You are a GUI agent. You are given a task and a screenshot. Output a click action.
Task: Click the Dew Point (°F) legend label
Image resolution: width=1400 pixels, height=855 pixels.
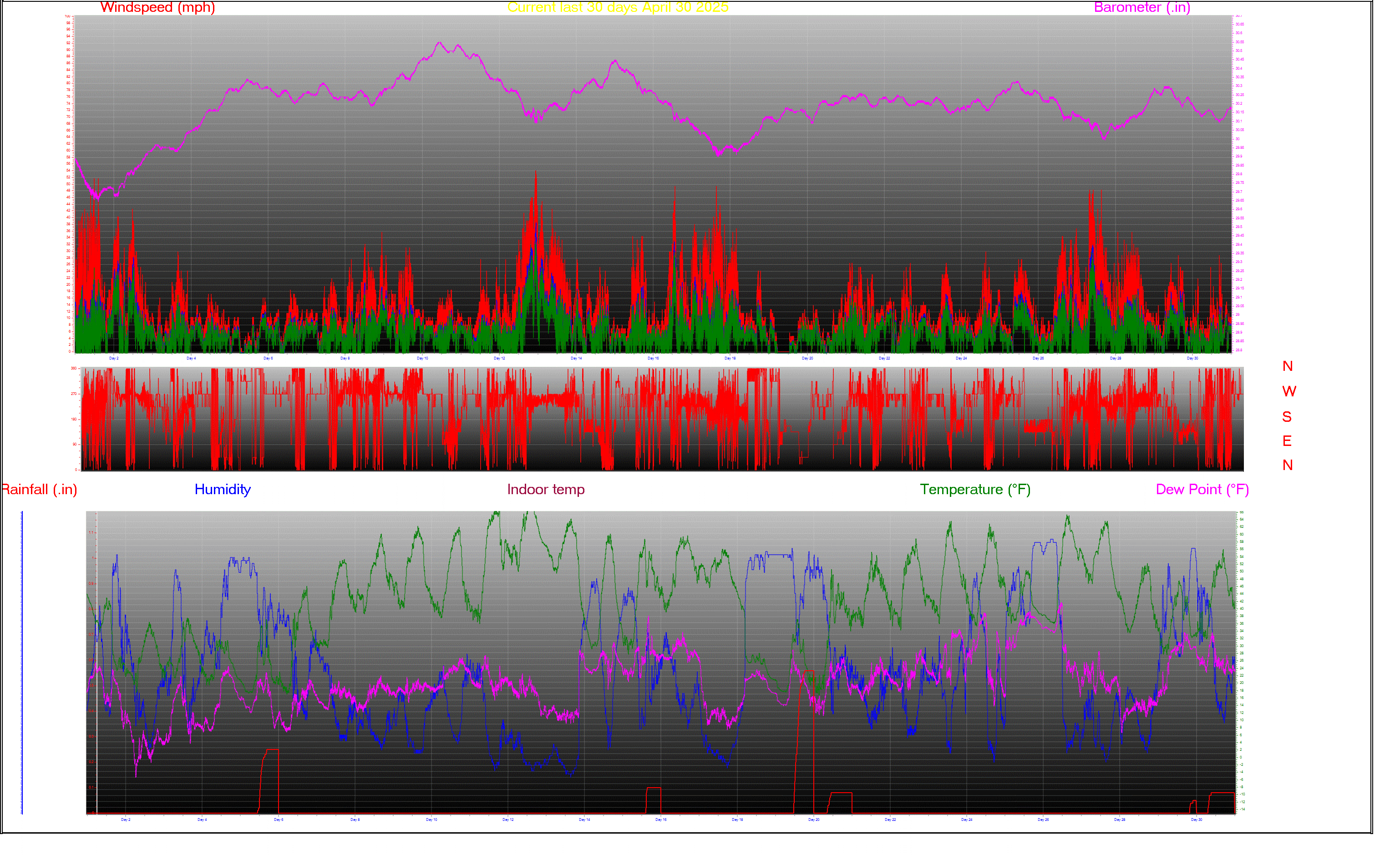1202,490
